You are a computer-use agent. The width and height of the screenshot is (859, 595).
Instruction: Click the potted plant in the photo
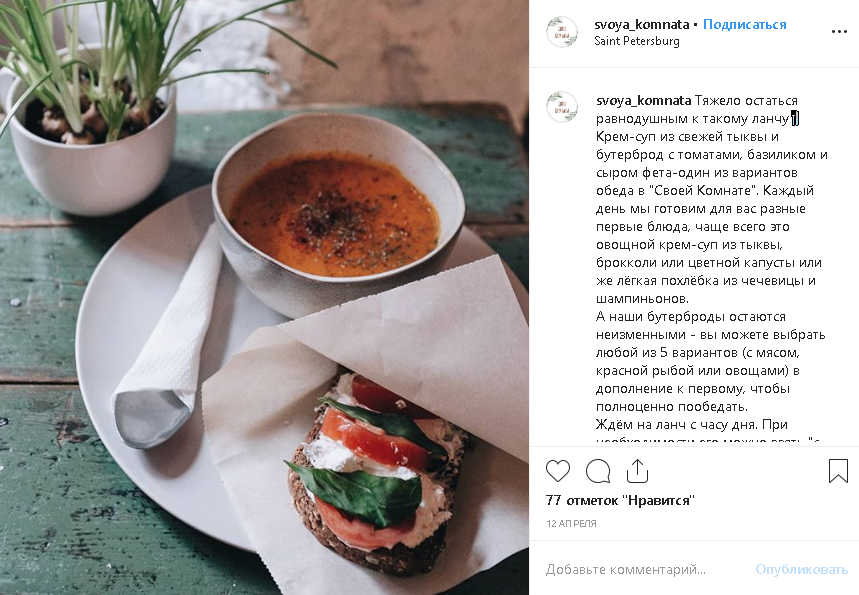tap(90, 104)
